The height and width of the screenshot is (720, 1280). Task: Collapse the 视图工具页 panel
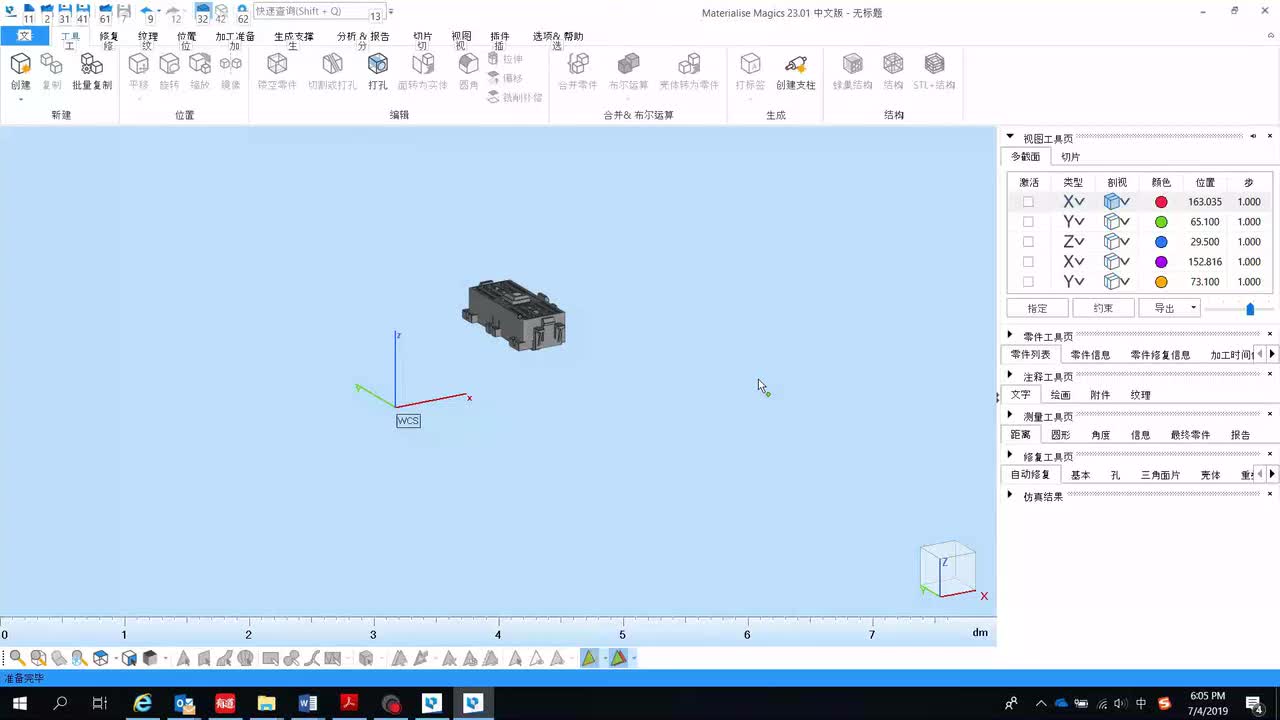pos(1010,137)
